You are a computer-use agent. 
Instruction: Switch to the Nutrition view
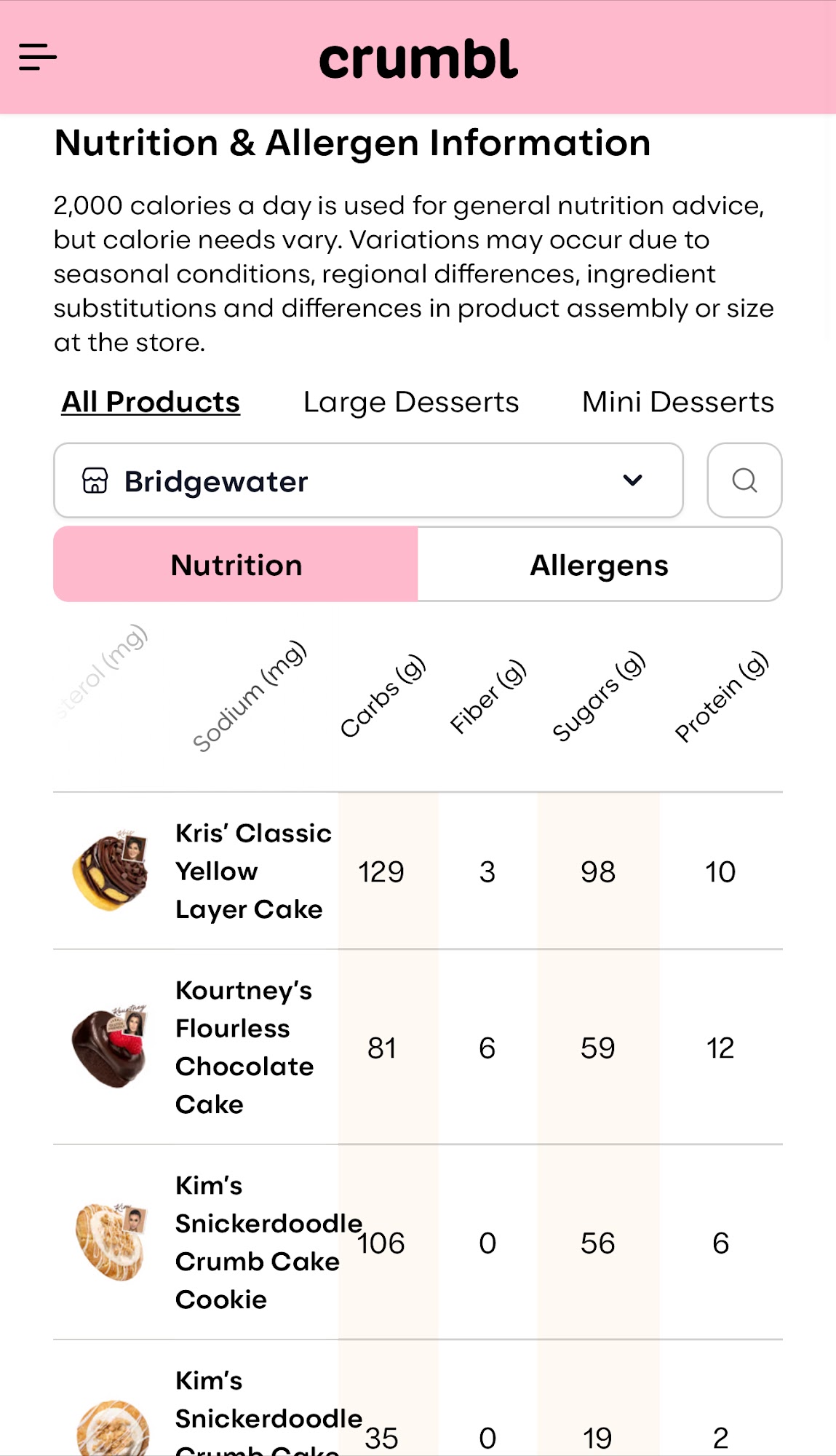(x=236, y=565)
